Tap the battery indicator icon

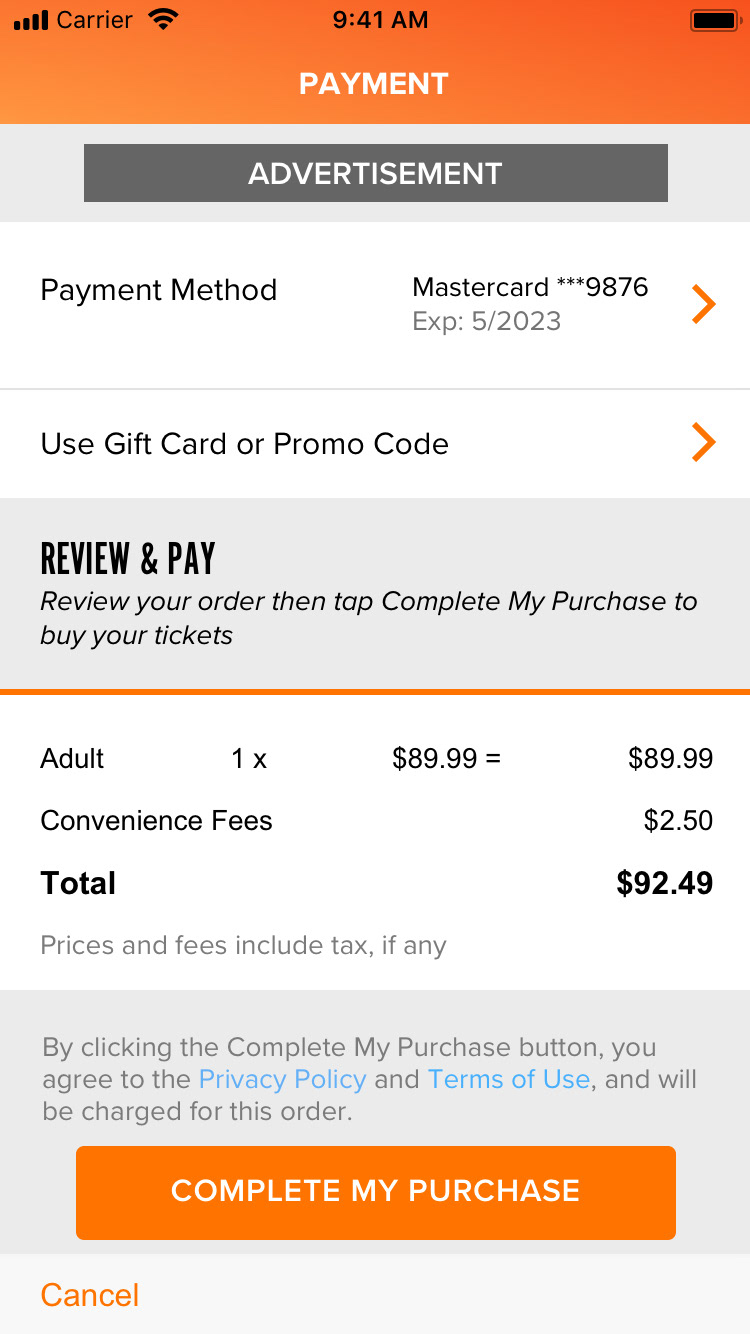pyautogui.click(x=714, y=20)
